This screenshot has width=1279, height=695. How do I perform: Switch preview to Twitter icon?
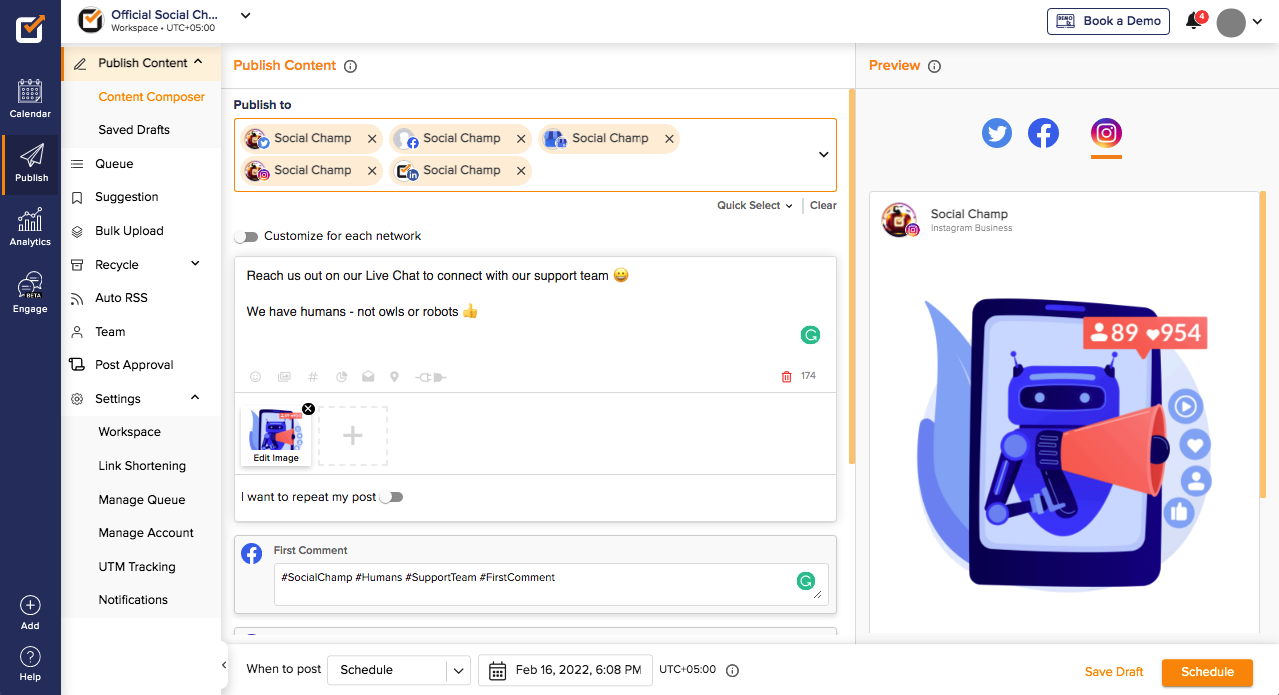[996, 133]
